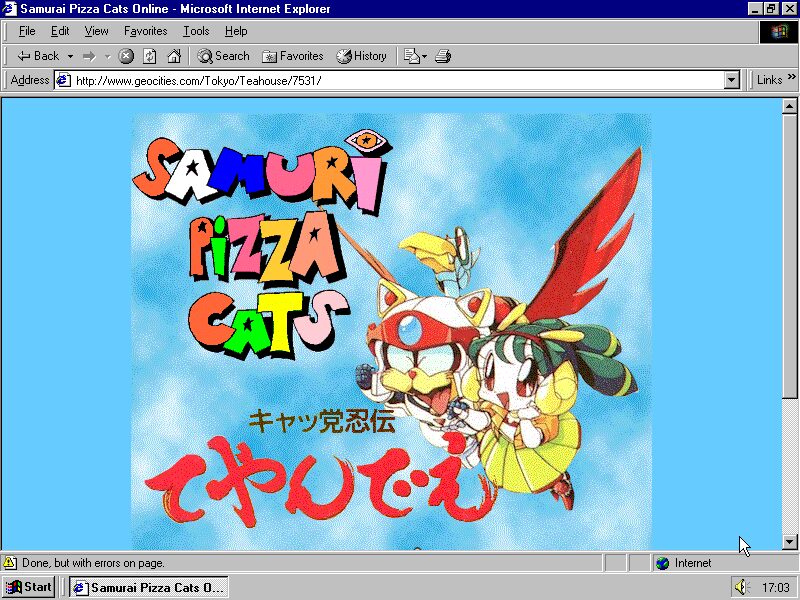Restore down the Internet Explorer window
The height and width of the screenshot is (600, 800).
point(771,9)
